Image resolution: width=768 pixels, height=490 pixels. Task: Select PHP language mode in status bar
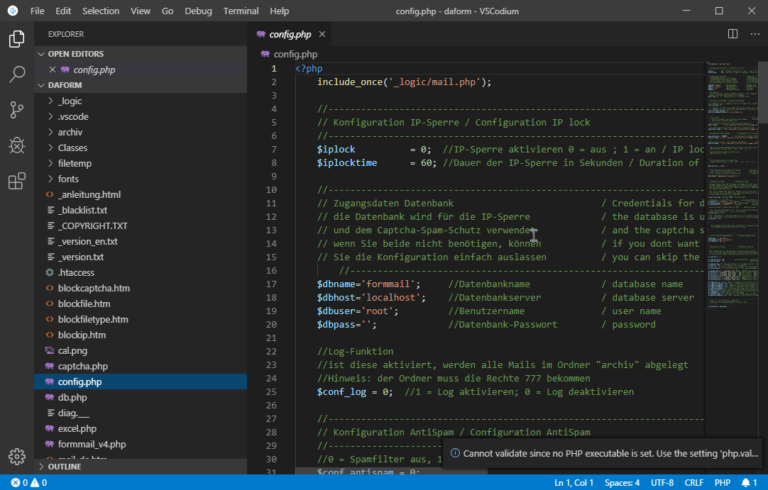click(722, 483)
